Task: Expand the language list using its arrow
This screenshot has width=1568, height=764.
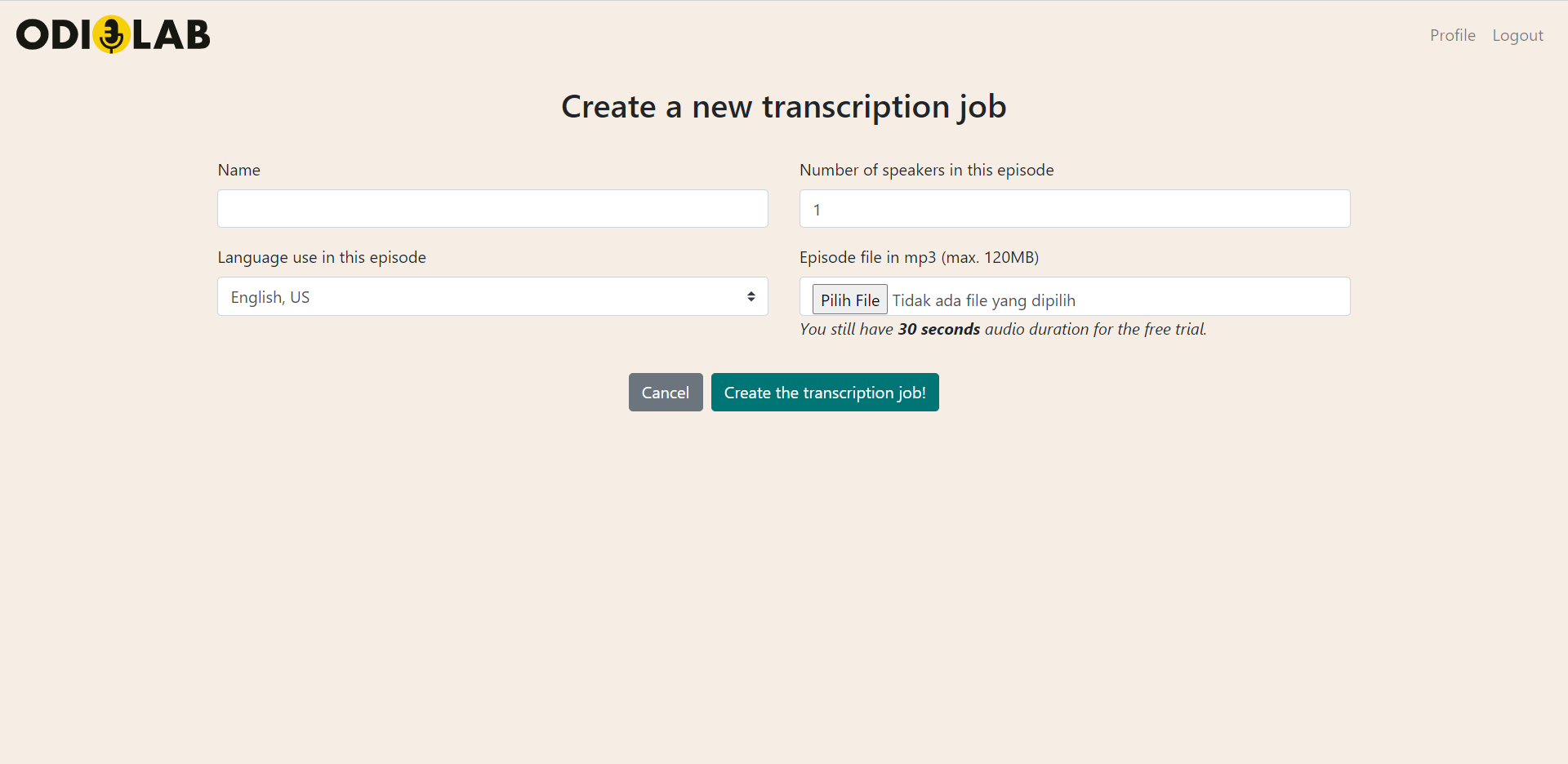Action: click(x=751, y=297)
